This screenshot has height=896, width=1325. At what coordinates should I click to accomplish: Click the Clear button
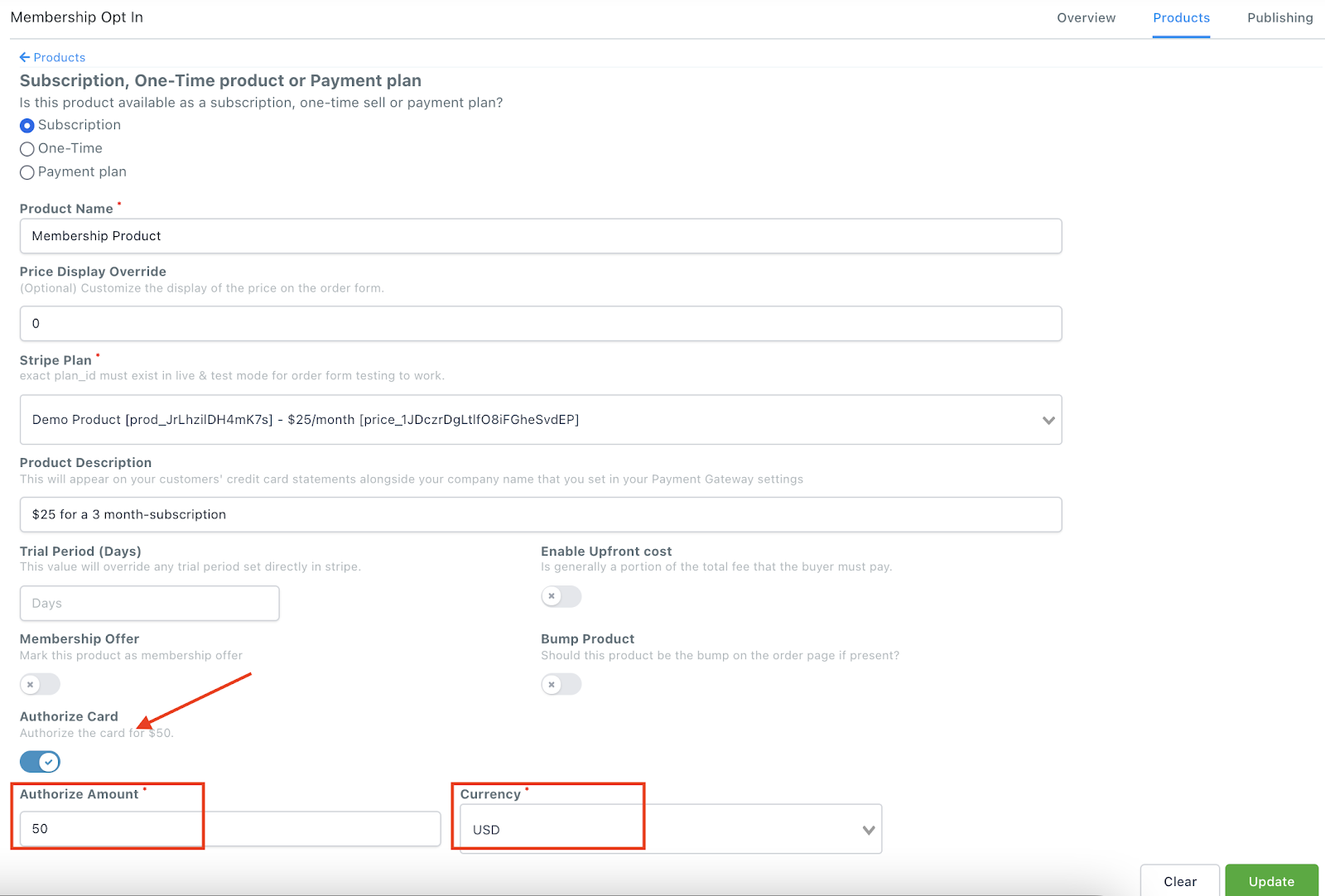pos(1180,881)
